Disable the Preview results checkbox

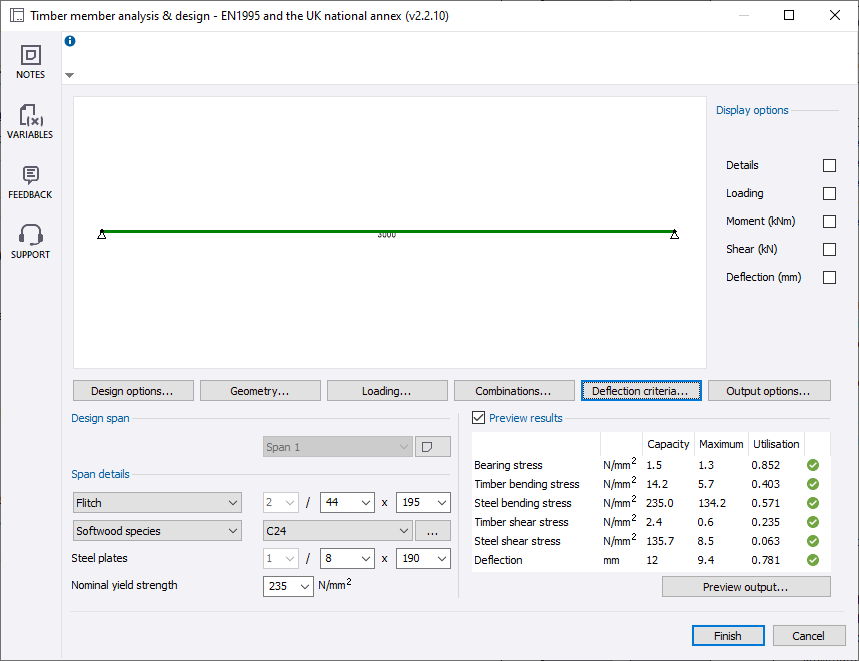click(477, 417)
